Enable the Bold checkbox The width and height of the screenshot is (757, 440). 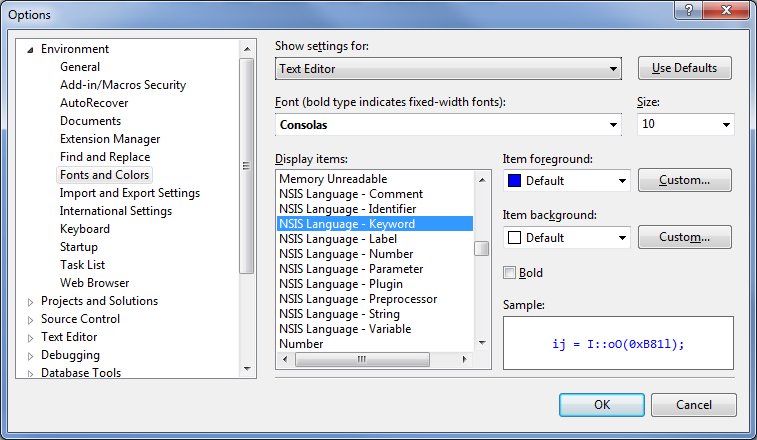[x=509, y=273]
